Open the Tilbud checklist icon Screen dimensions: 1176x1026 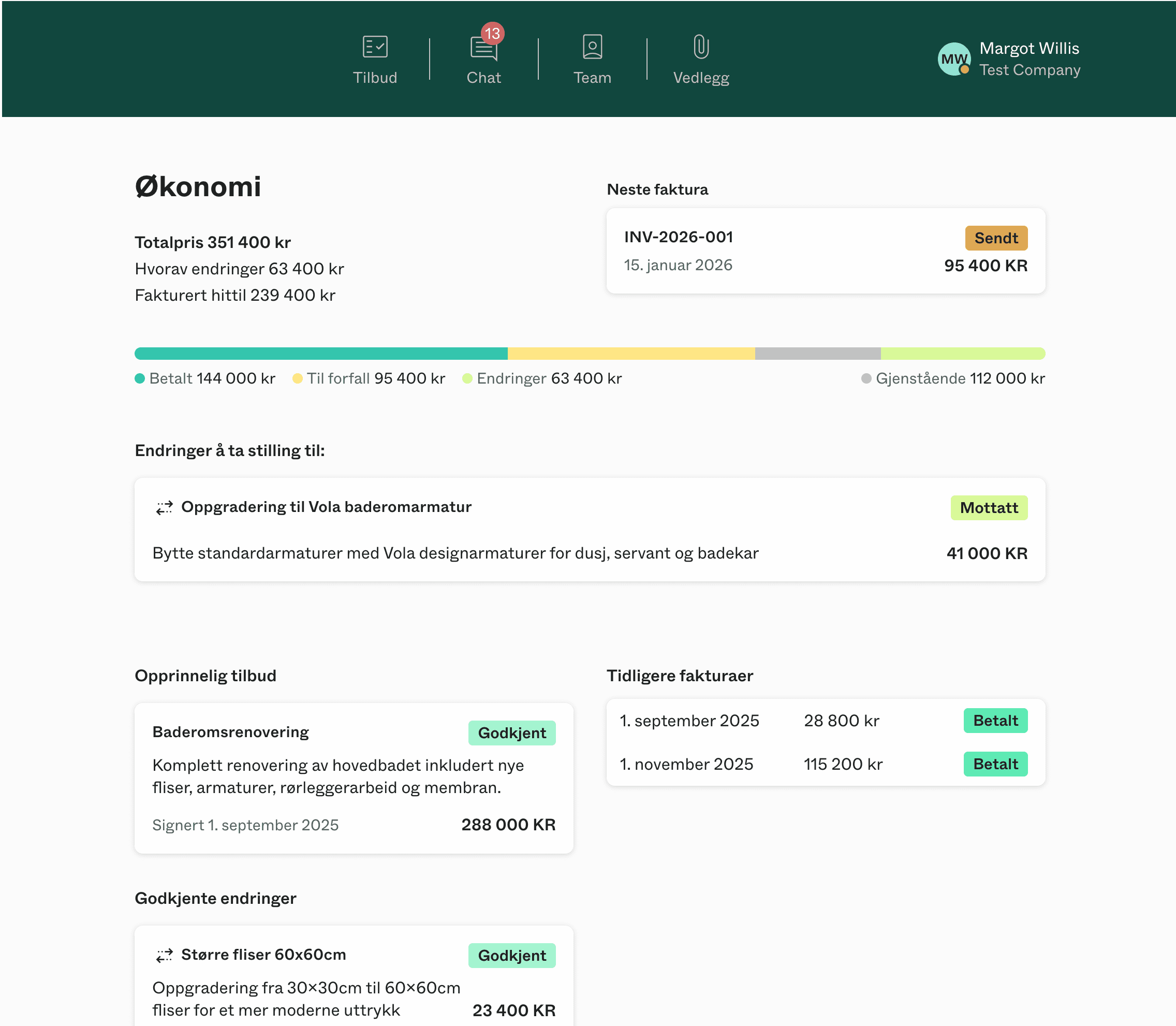pyautogui.click(x=375, y=47)
